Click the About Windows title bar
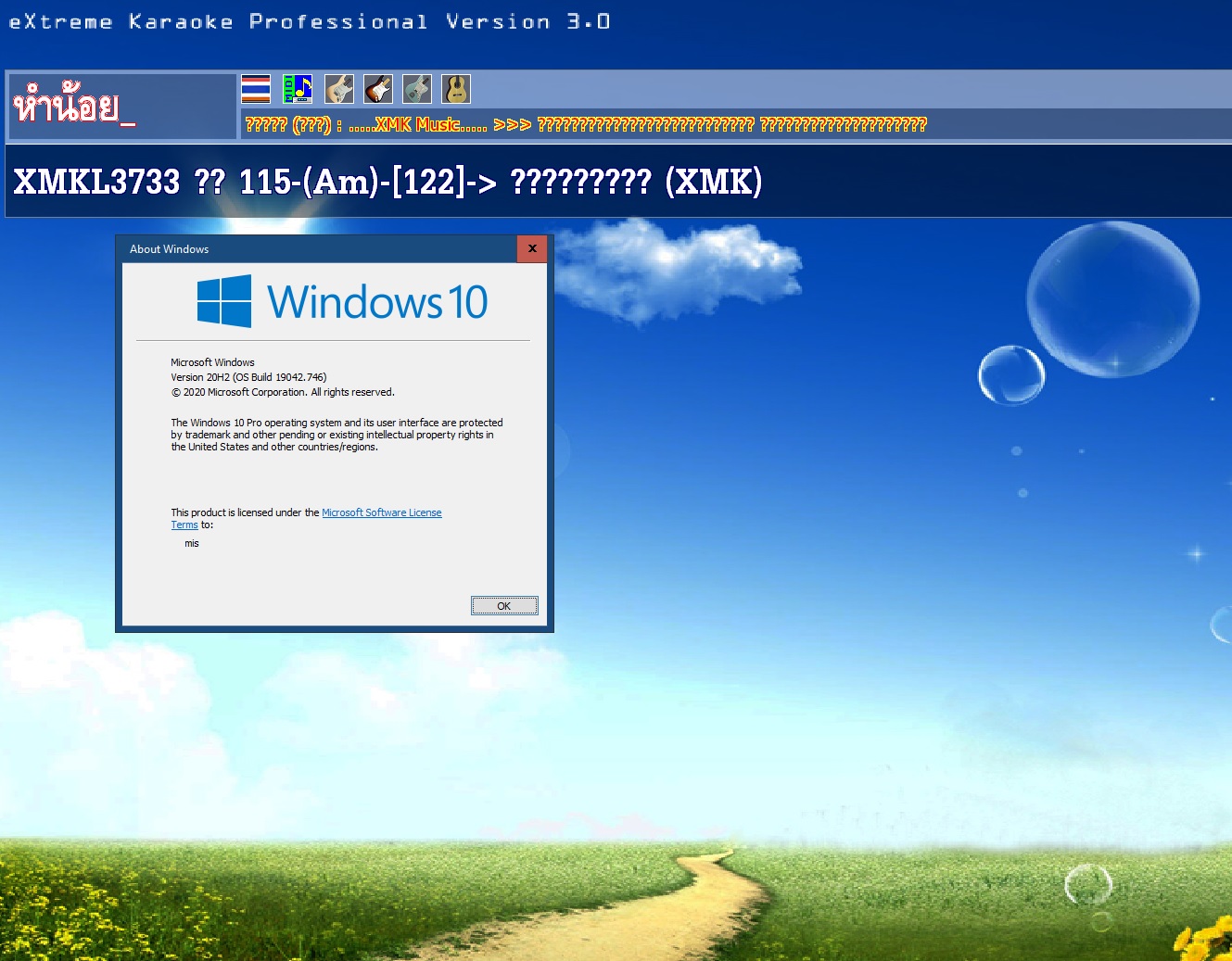 (316, 248)
